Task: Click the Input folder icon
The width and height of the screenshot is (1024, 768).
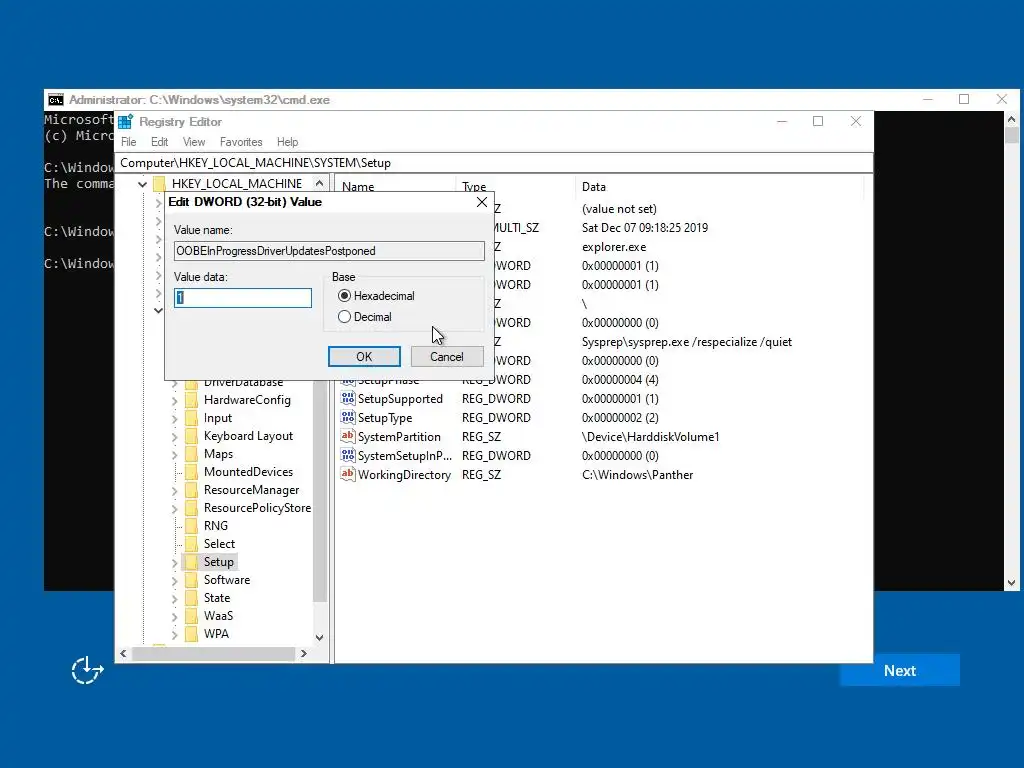Action: (191, 418)
